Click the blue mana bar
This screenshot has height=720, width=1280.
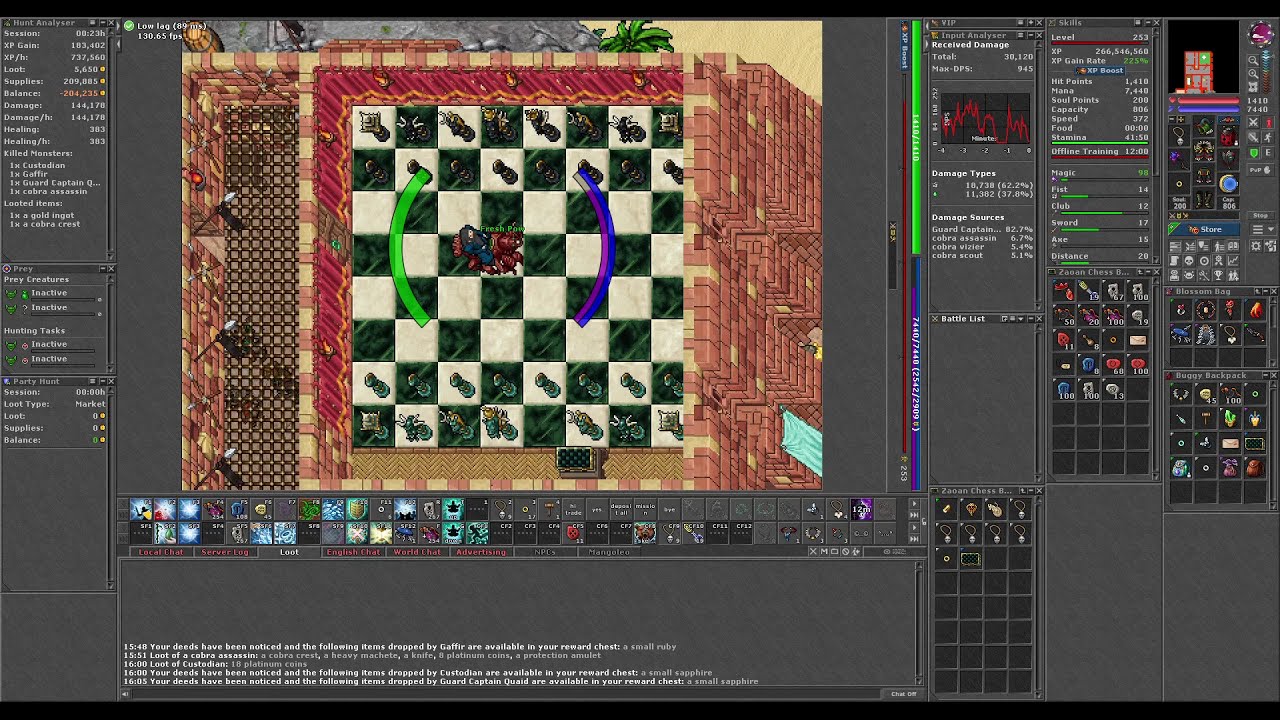coord(1208,109)
